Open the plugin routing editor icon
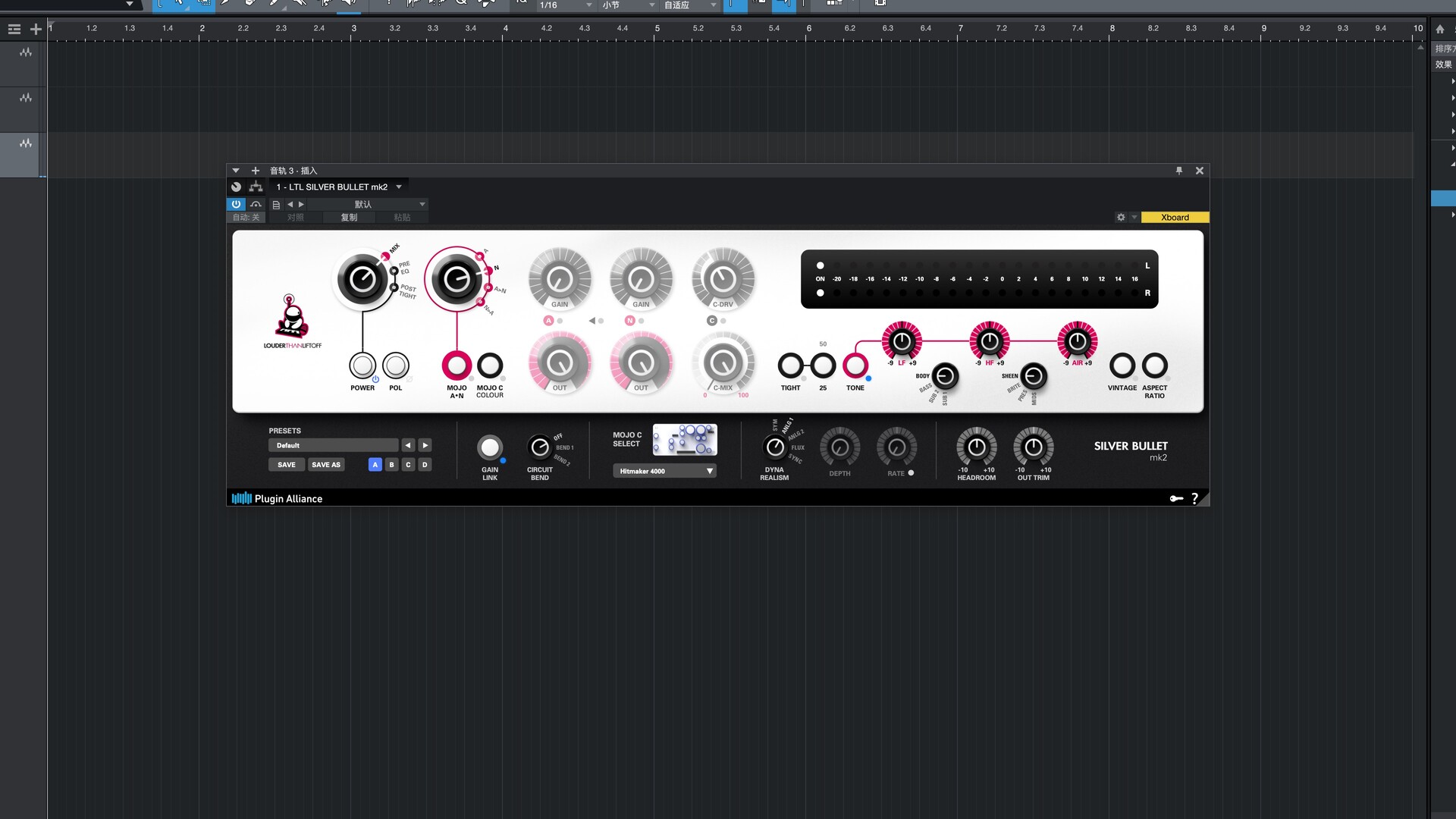1456x819 pixels. point(256,187)
